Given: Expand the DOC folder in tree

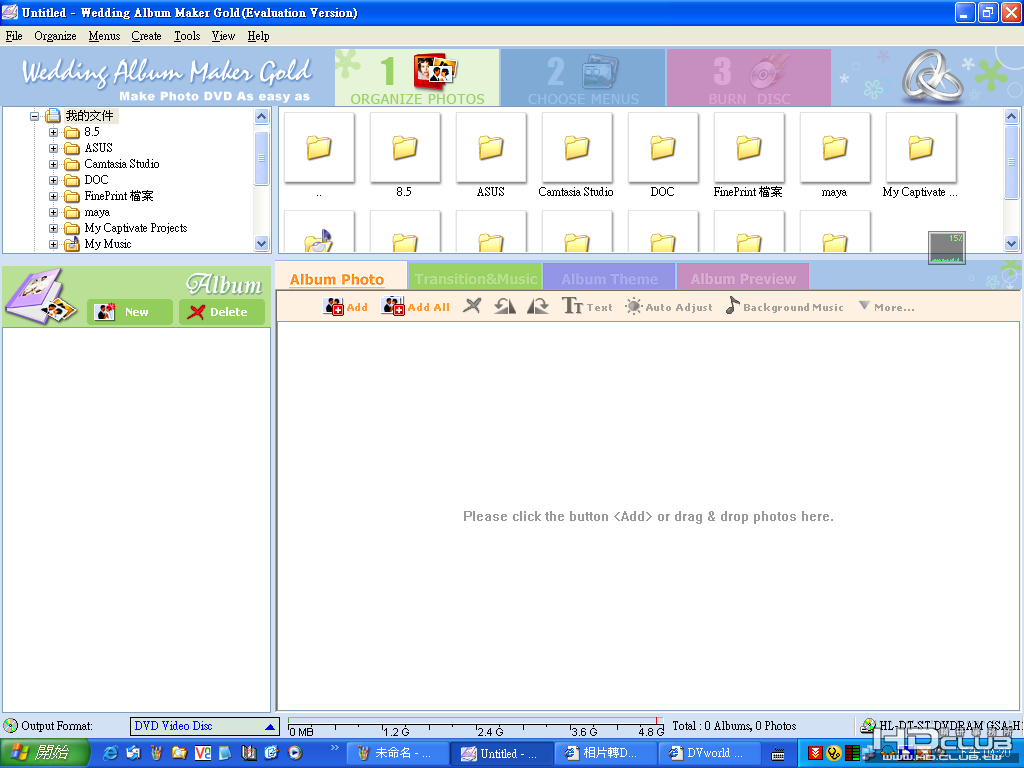Looking at the screenshot, I should coord(54,180).
